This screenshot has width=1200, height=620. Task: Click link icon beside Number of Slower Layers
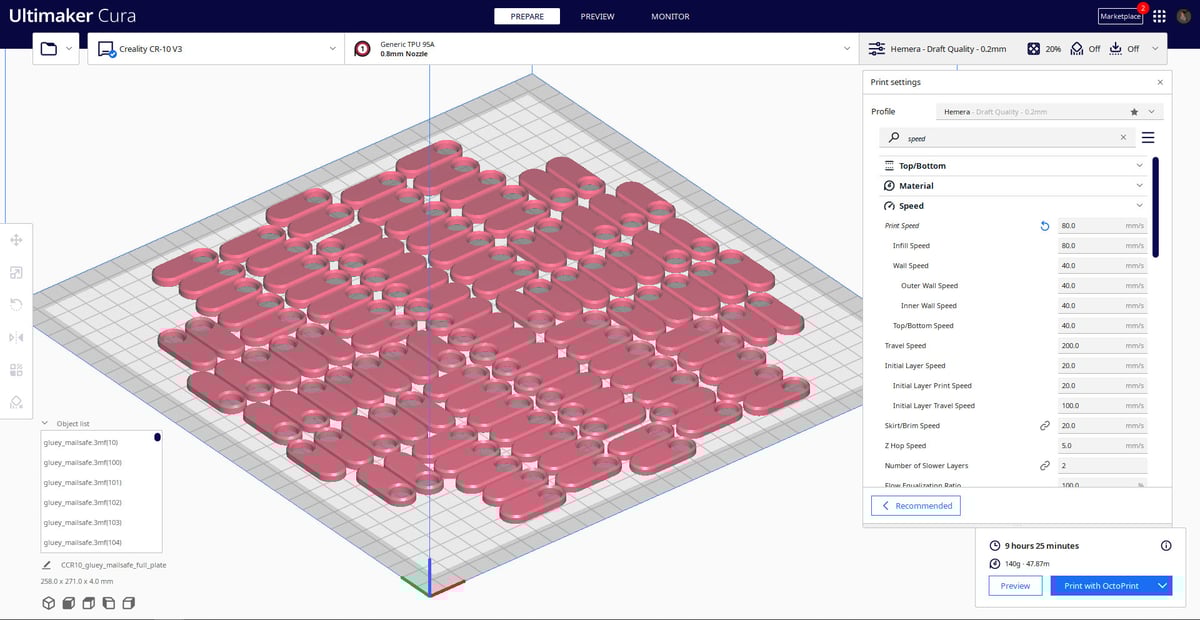point(1045,466)
